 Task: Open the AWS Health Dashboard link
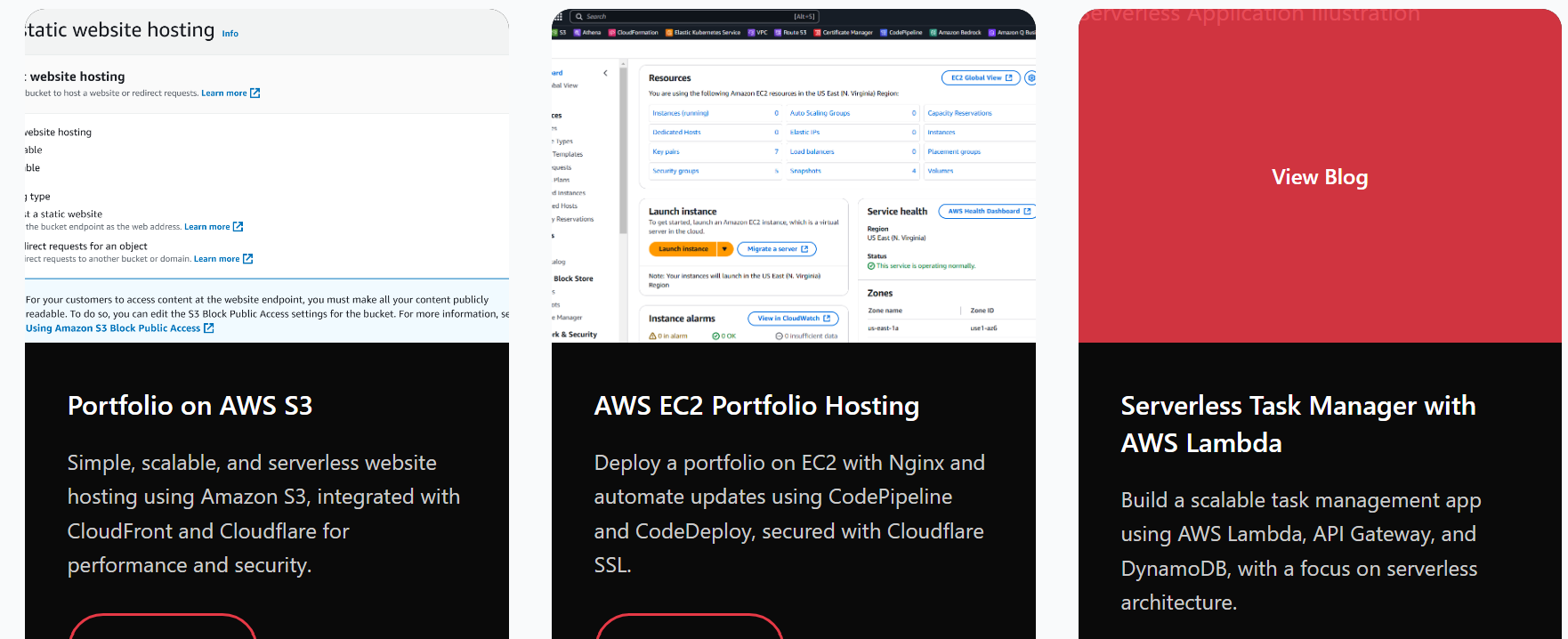(988, 212)
